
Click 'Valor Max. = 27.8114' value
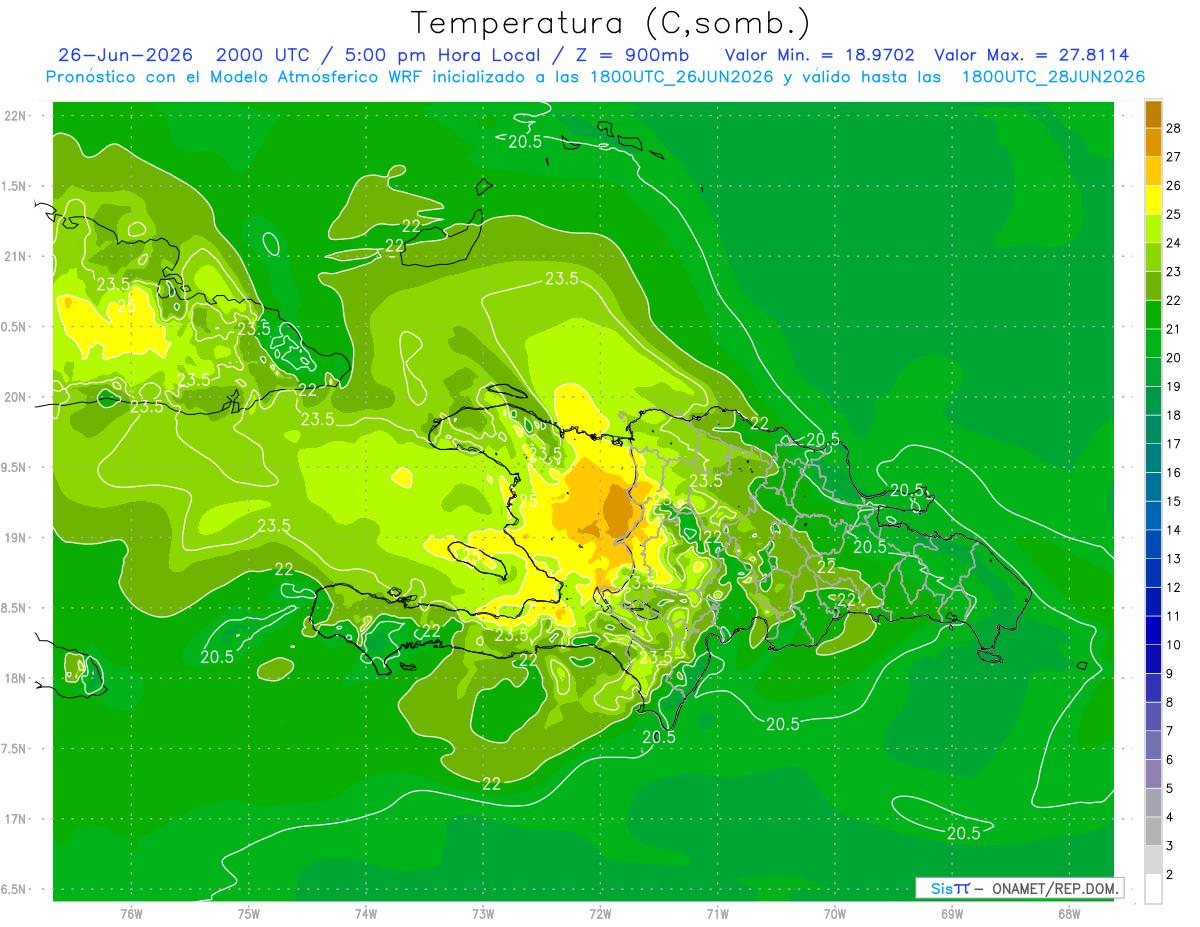tap(1032, 55)
